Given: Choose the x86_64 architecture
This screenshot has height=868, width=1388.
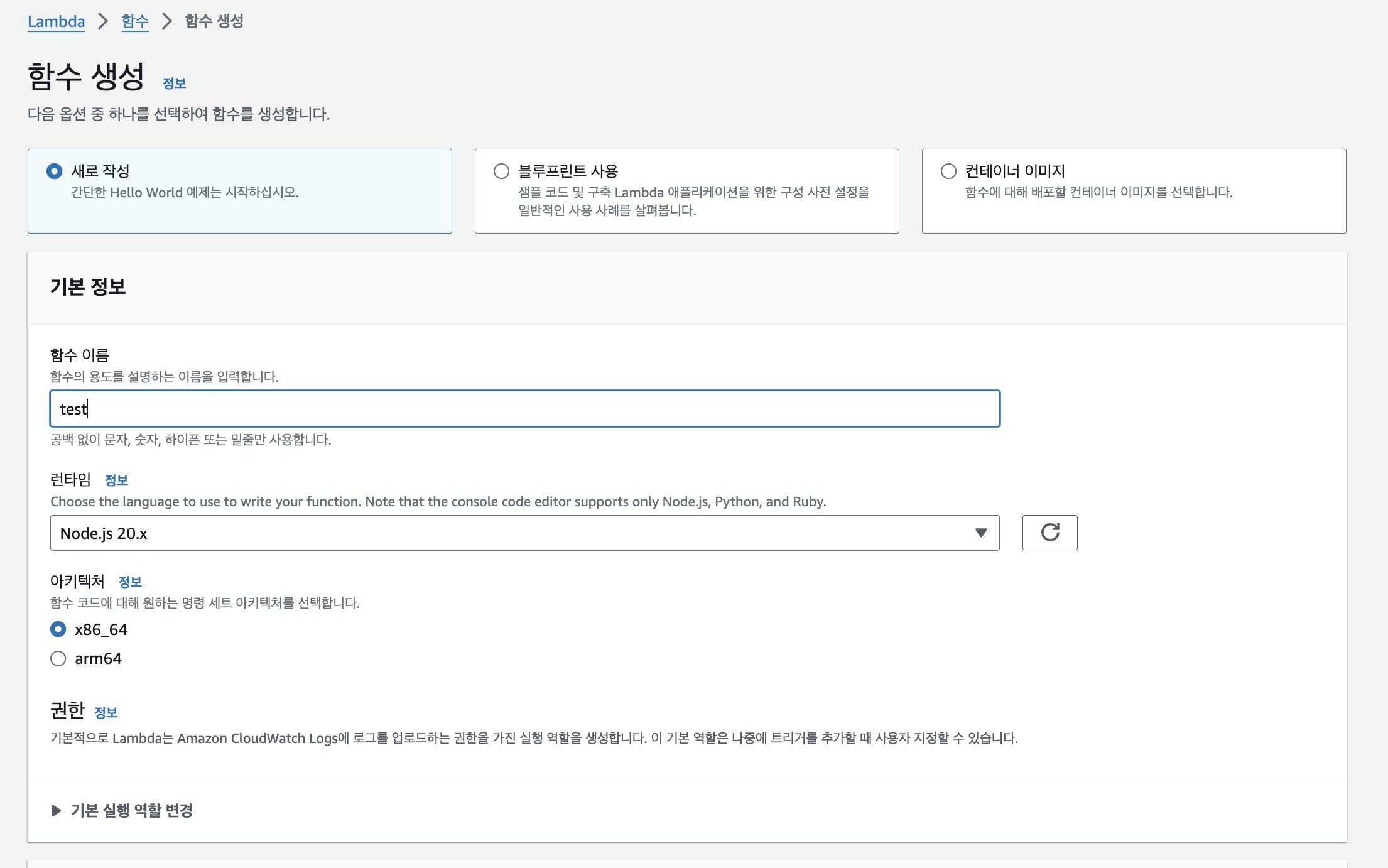Looking at the screenshot, I should (58, 629).
